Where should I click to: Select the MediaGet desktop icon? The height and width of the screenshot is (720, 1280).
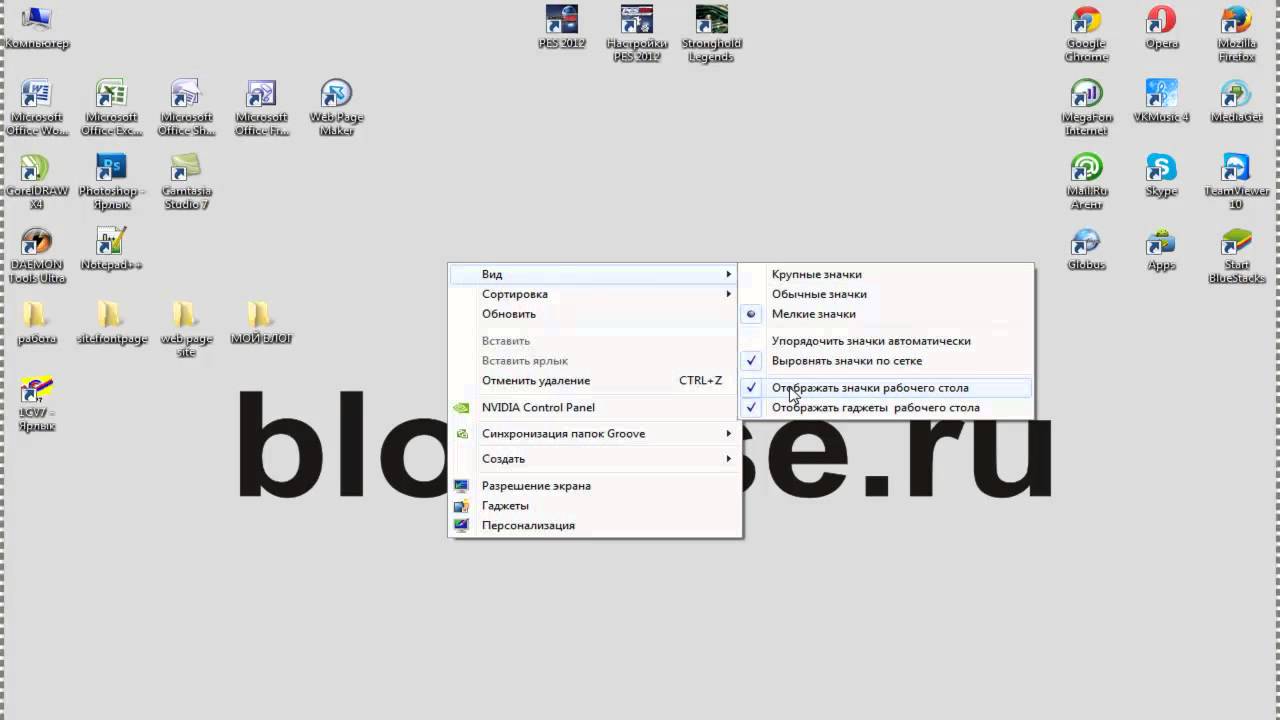[x=1236, y=102]
